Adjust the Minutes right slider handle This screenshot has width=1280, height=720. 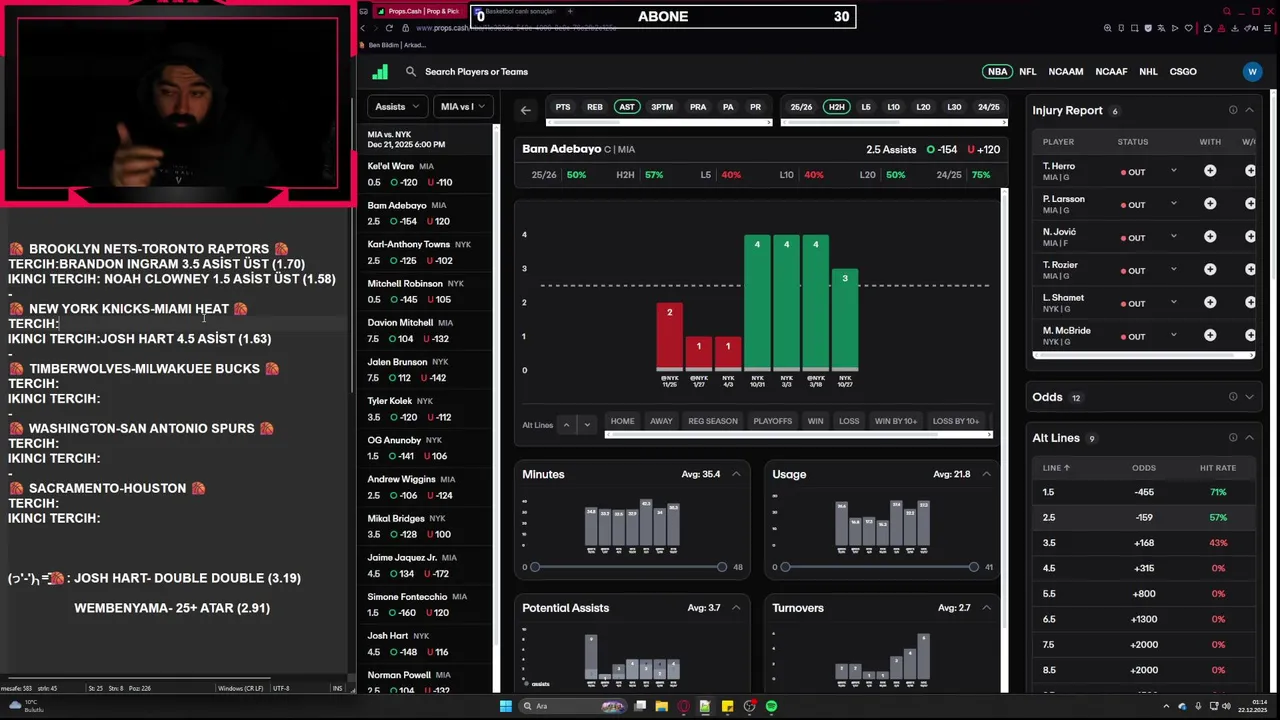coord(722,567)
